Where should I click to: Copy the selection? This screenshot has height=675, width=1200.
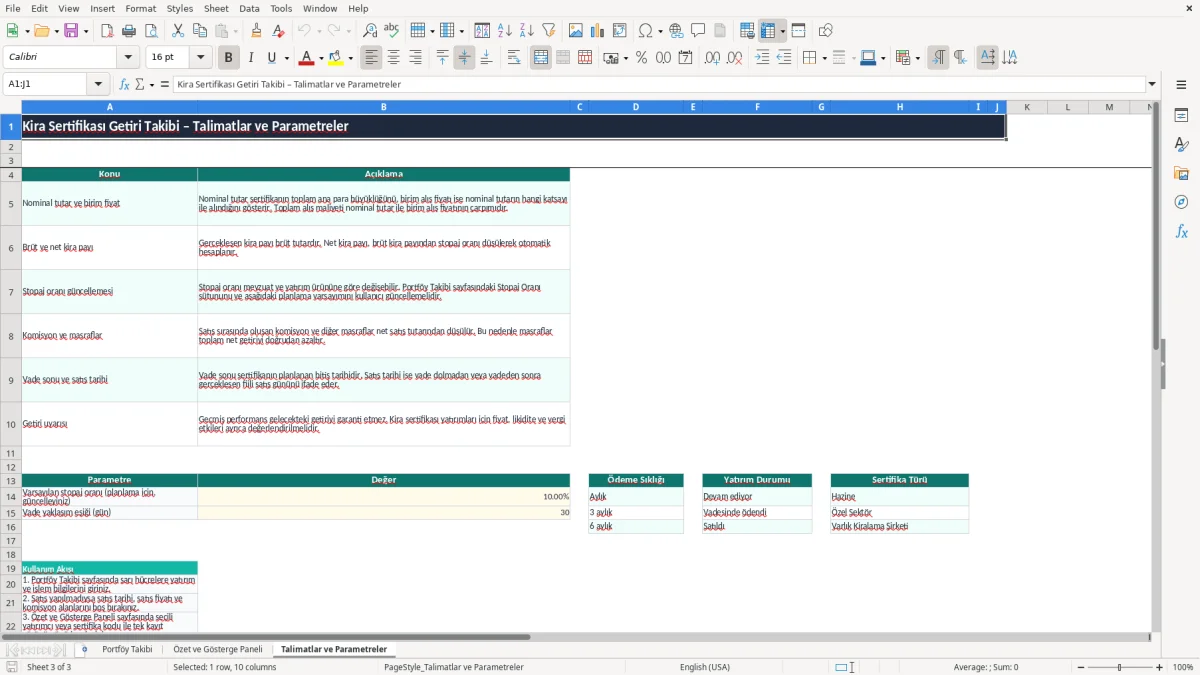(x=199, y=31)
